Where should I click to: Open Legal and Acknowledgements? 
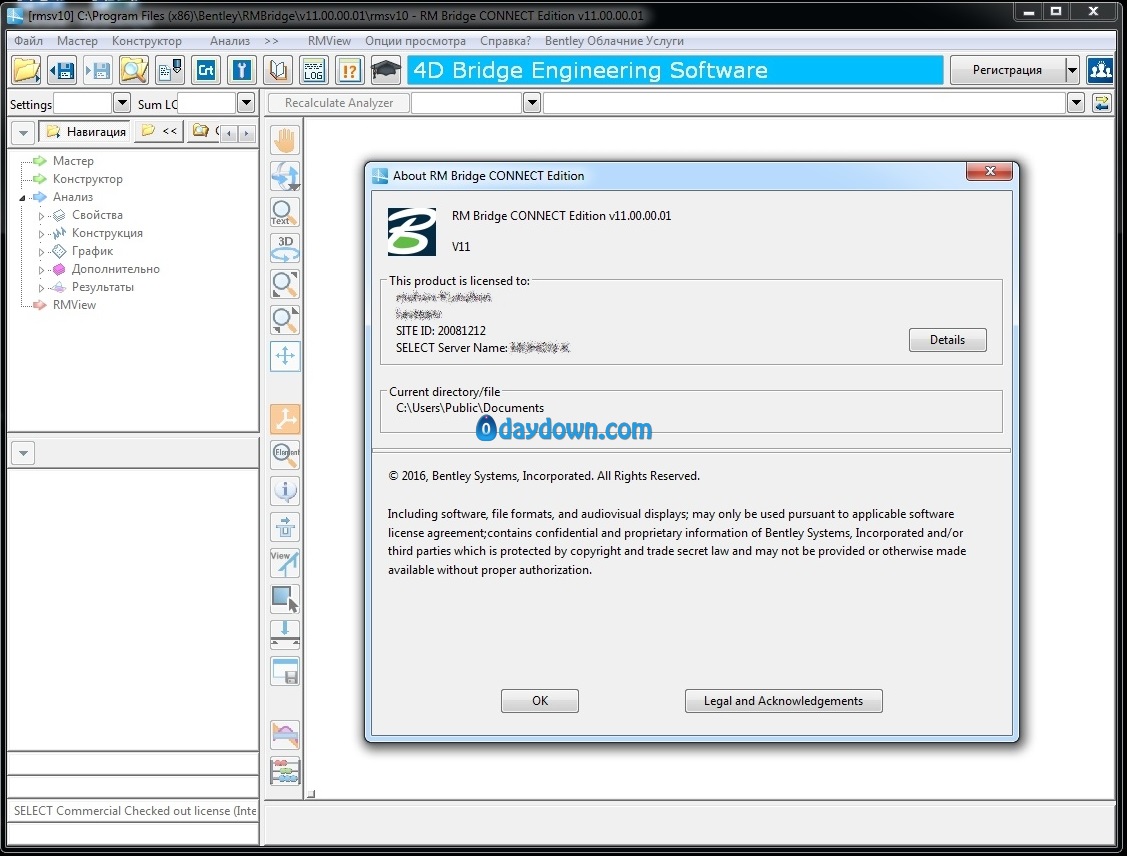tap(783, 701)
